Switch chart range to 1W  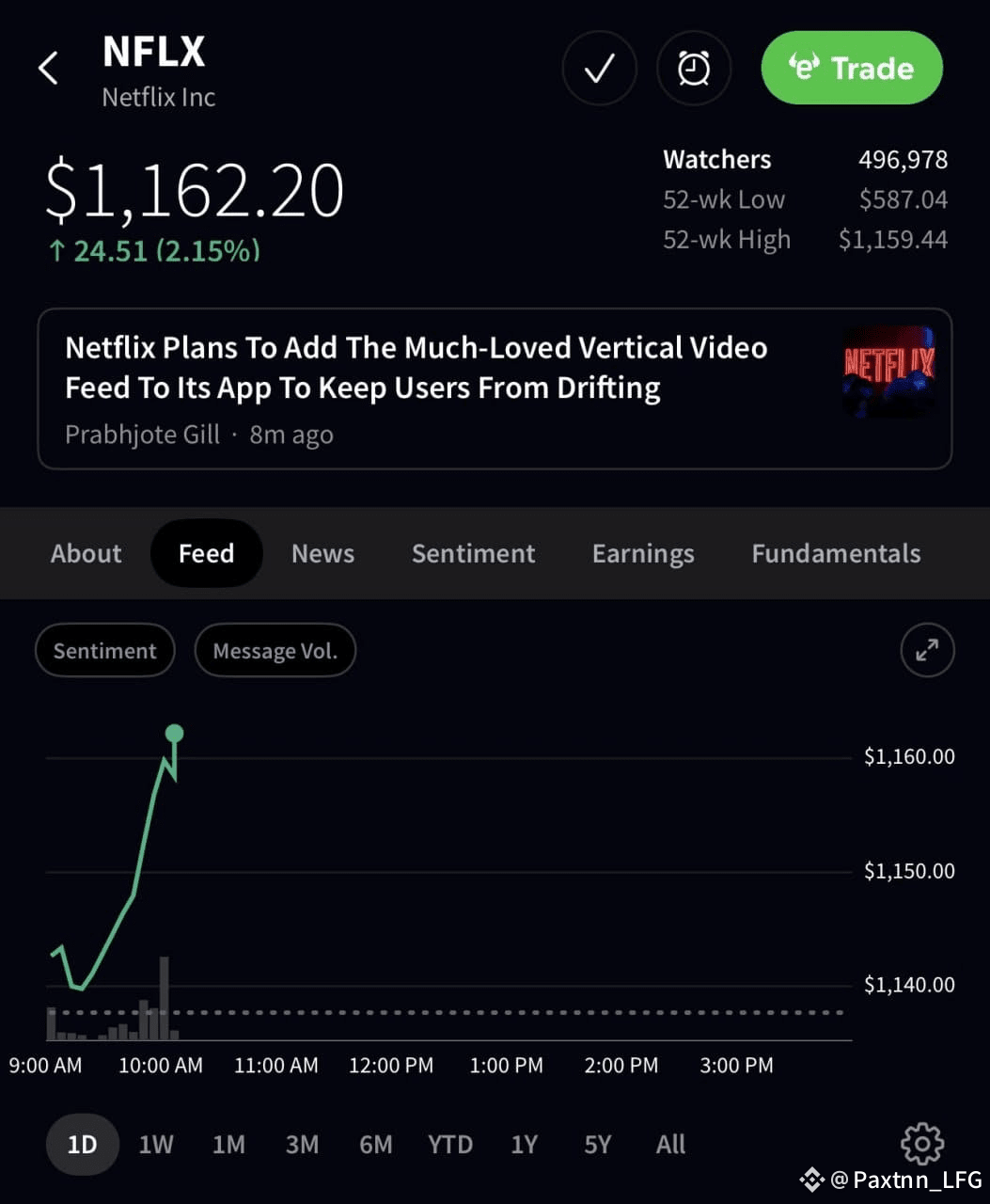(x=156, y=1144)
